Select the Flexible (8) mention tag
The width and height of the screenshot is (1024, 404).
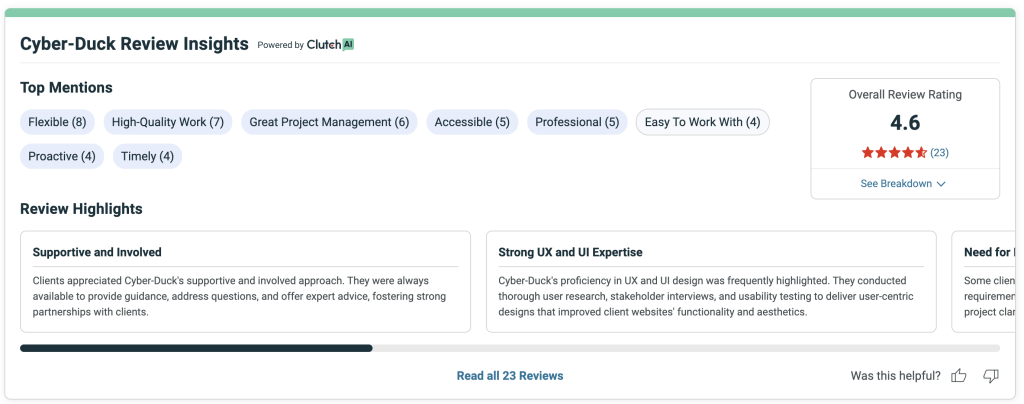57,122
